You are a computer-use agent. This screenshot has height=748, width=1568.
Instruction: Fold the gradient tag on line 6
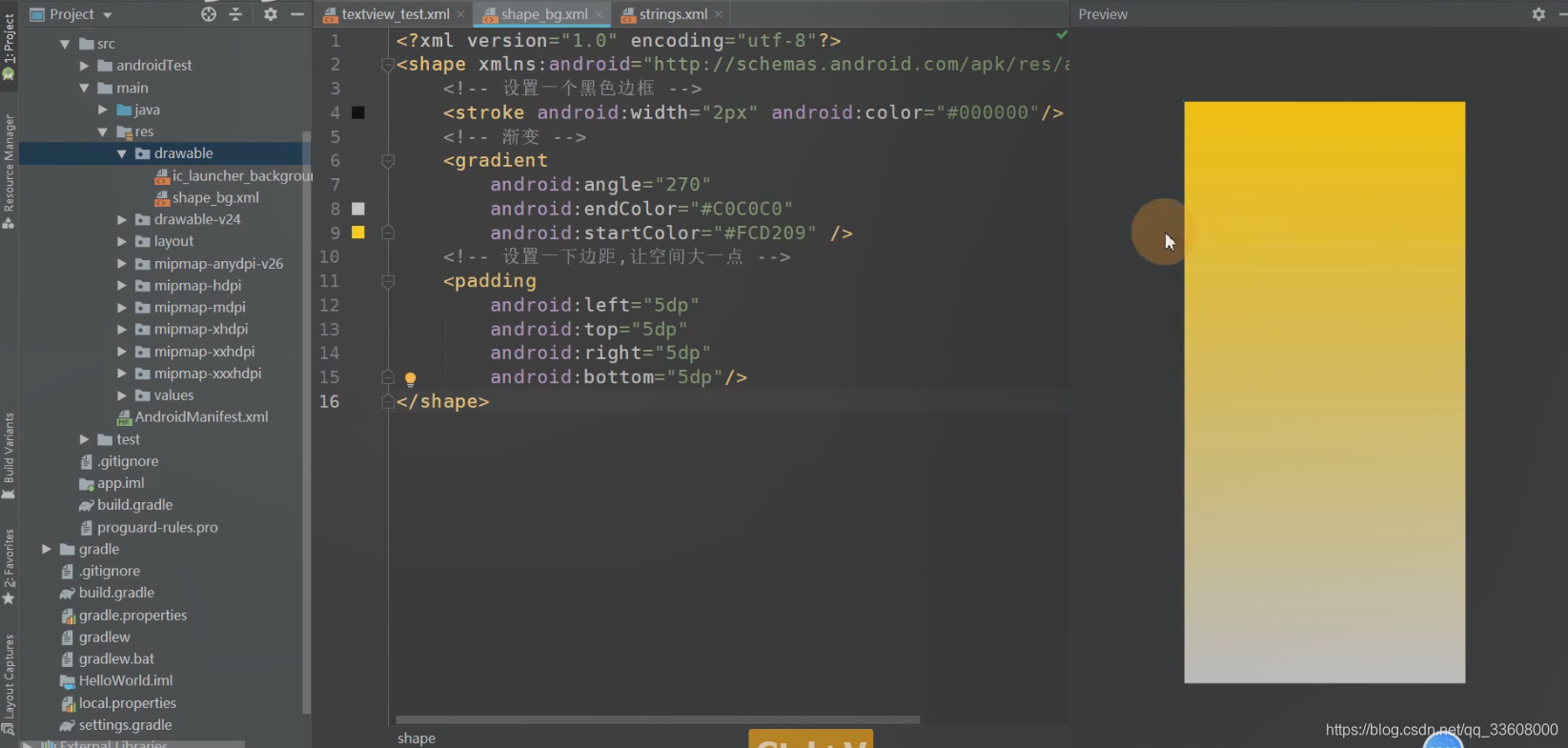[388, 161]
